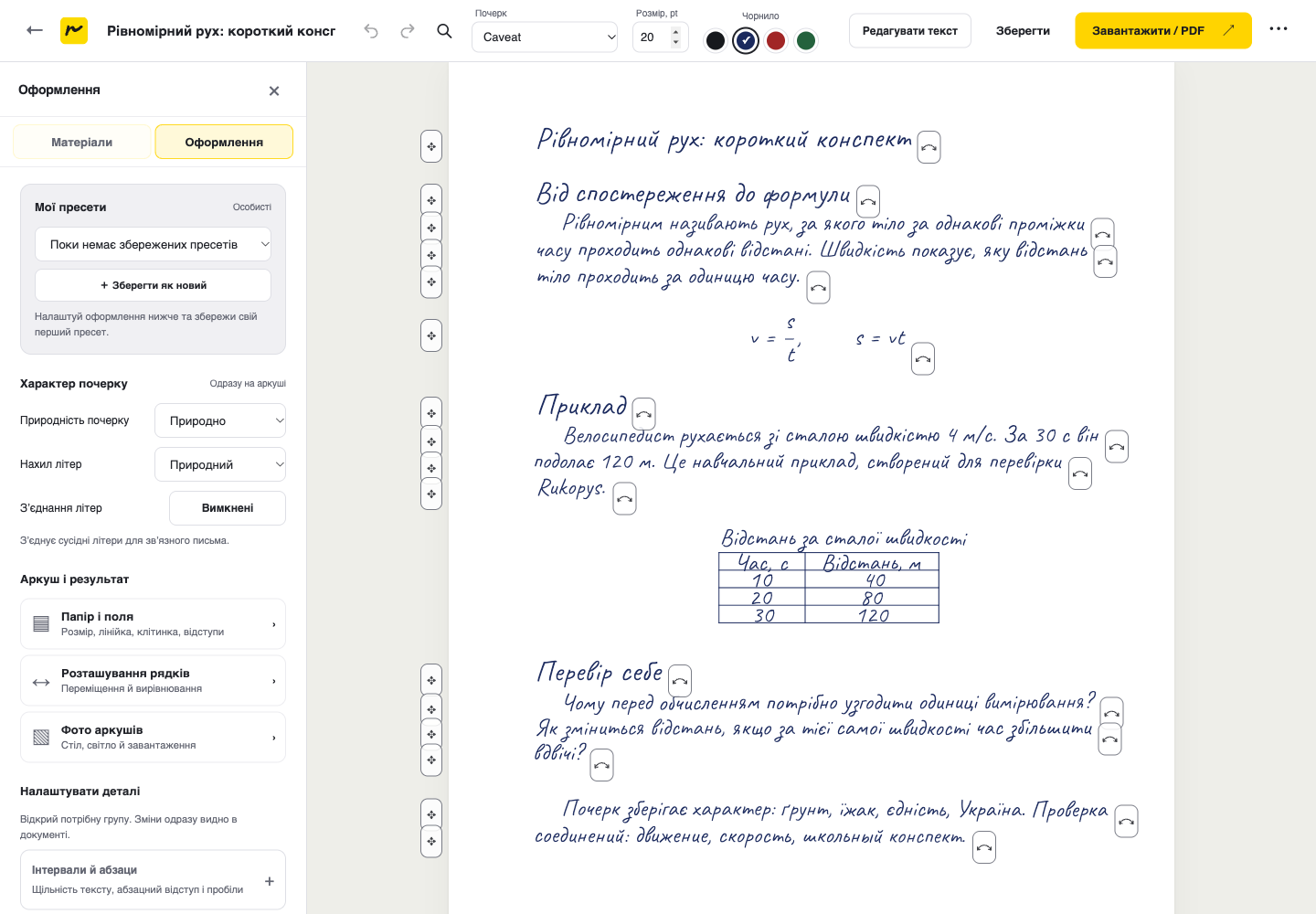Regenerate the formula line 's = vt'
This screenshot has width=1316, height=914.
coord(923,359)
